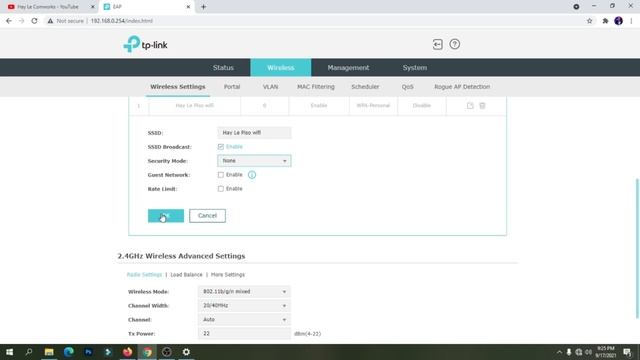Enable Rate Limit checkbox
This screenshot has width=640, height=360.
[221, 189]
